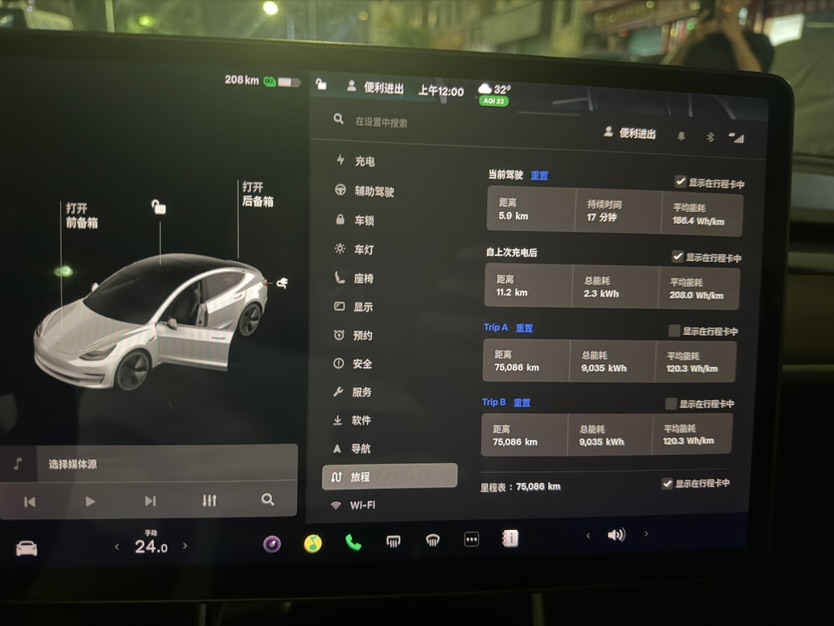Open the 服务 service menu

click(352, 392)
